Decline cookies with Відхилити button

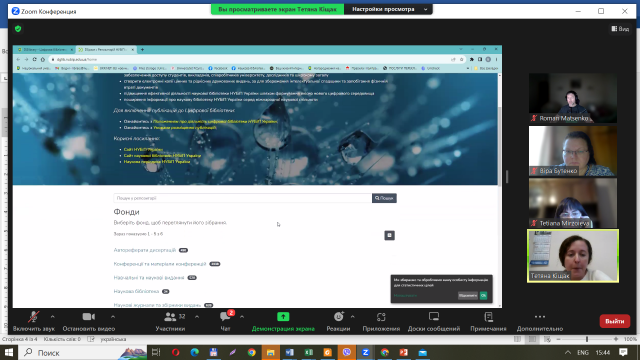pos(468,296)
